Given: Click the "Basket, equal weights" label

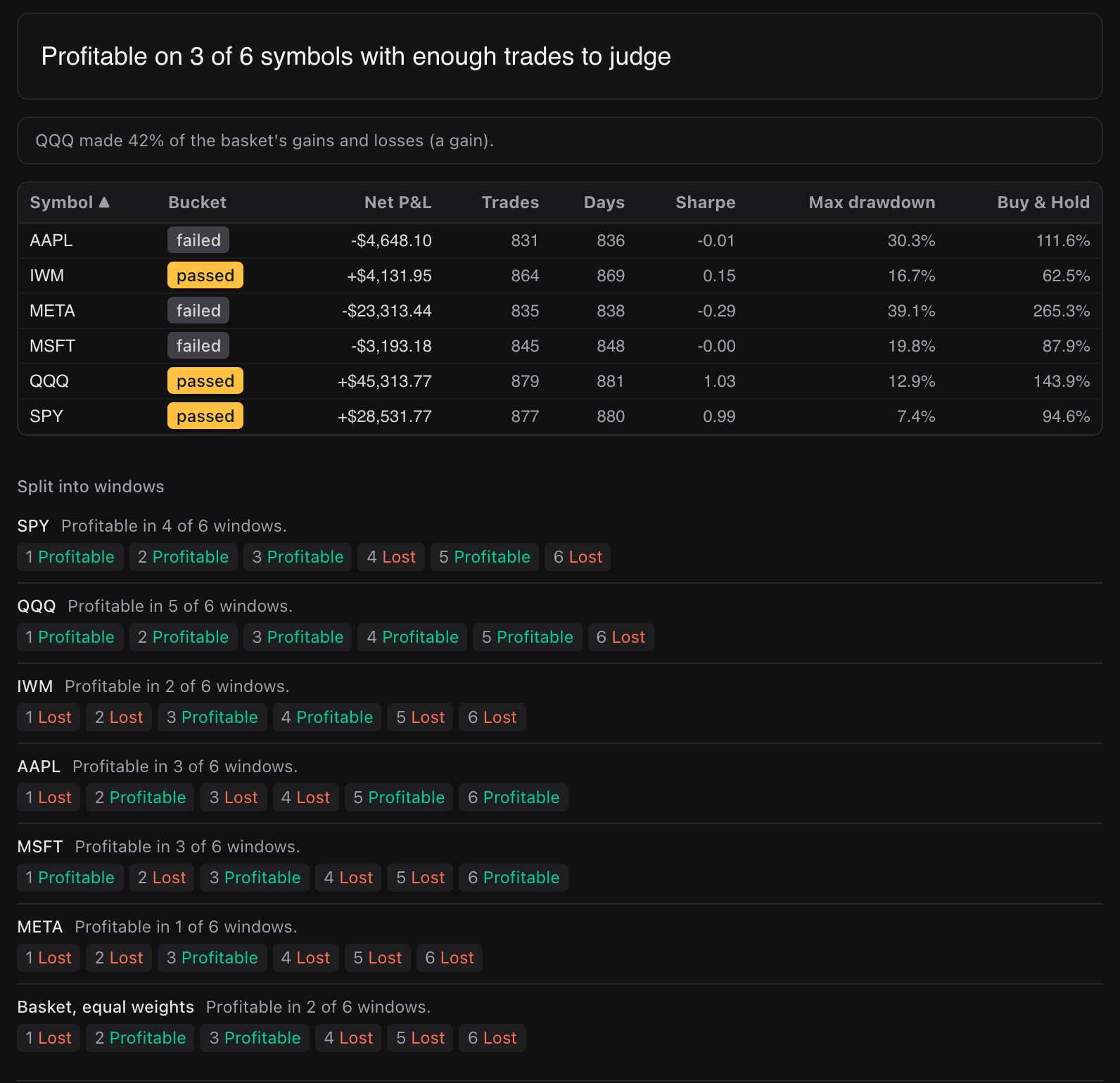Looking at the screenshot, I should coord(106,1007).
